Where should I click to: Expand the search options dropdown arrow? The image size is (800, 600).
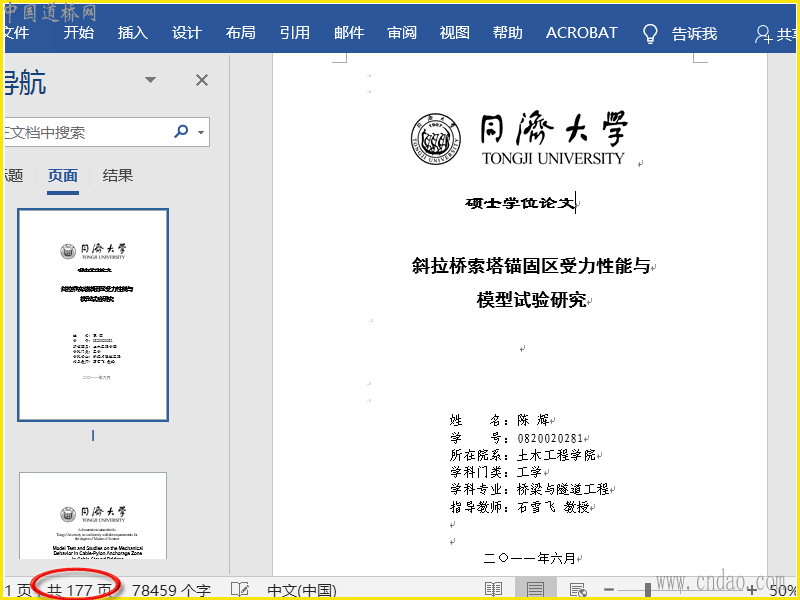tap(201, 132)
